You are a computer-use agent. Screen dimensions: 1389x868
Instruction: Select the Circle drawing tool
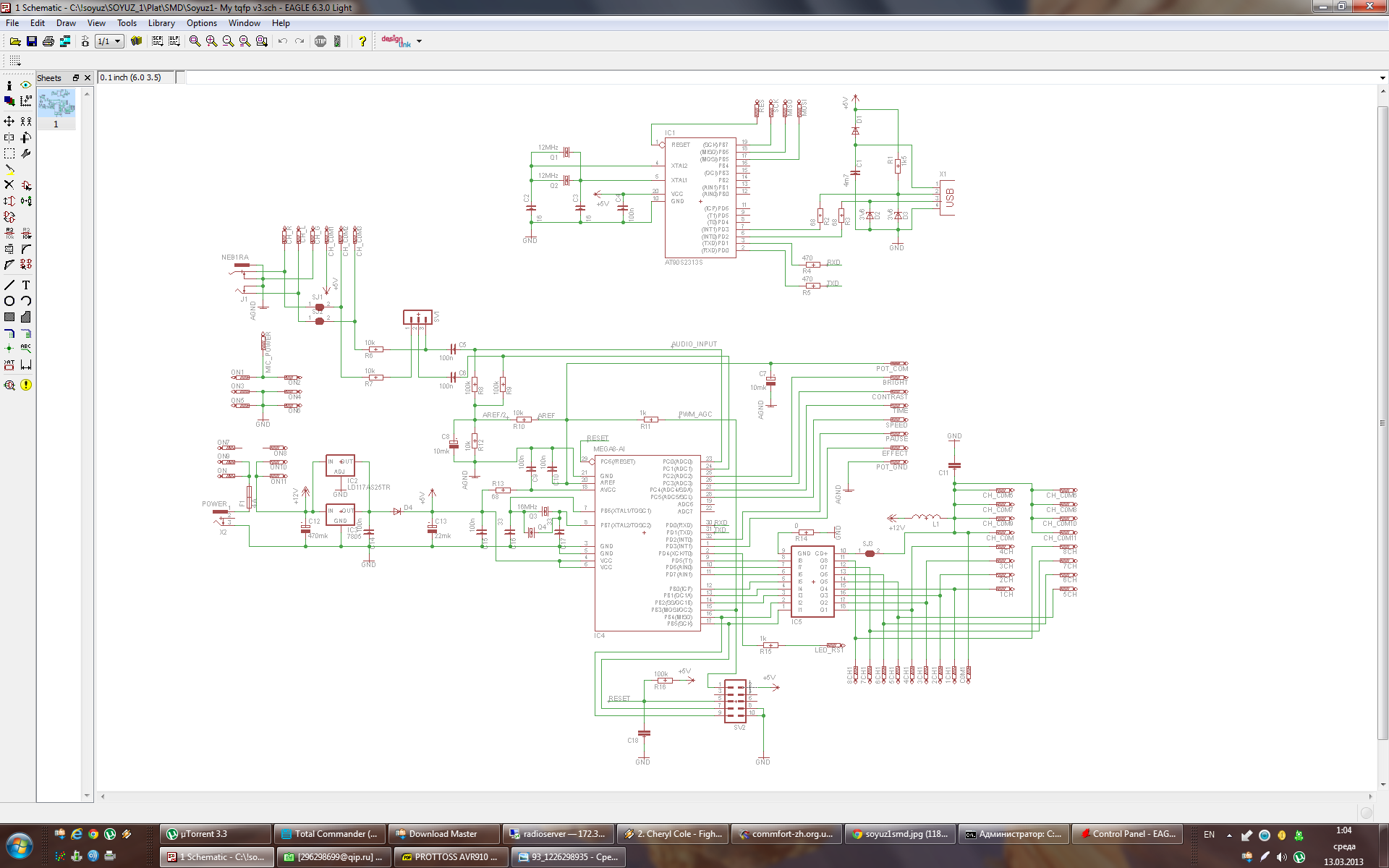pyautogui.click(x=9, y=301)
